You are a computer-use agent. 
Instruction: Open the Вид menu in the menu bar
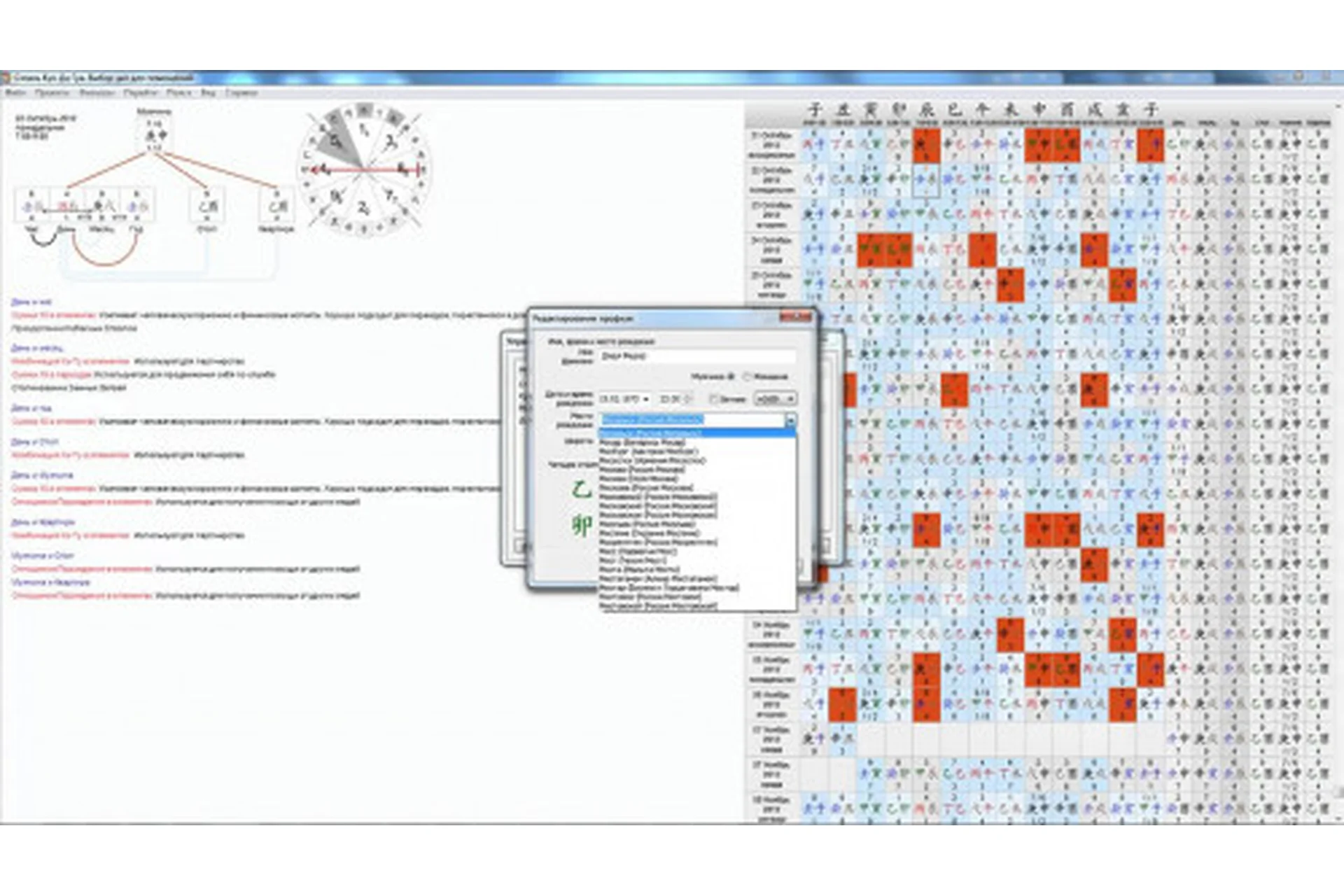208,92
